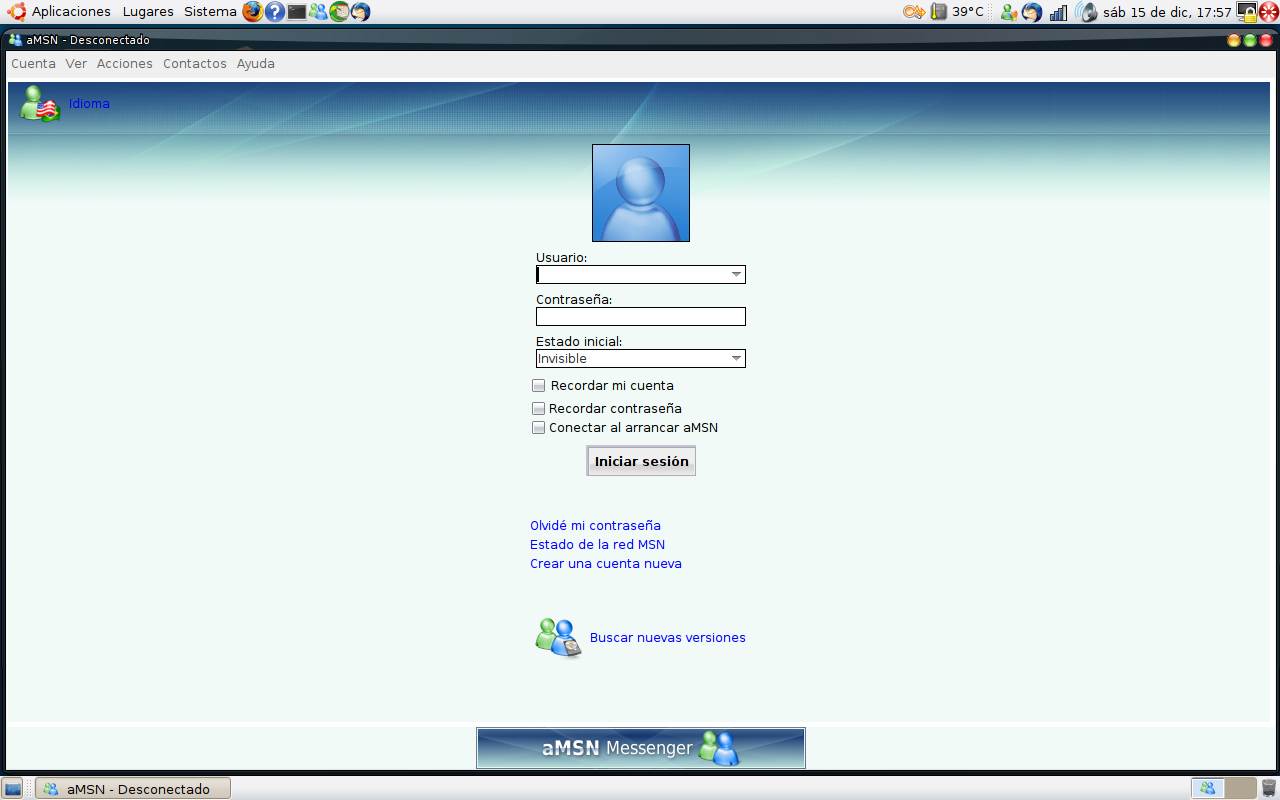Open the Estado de la red MSN link

[x=597, y=545]
